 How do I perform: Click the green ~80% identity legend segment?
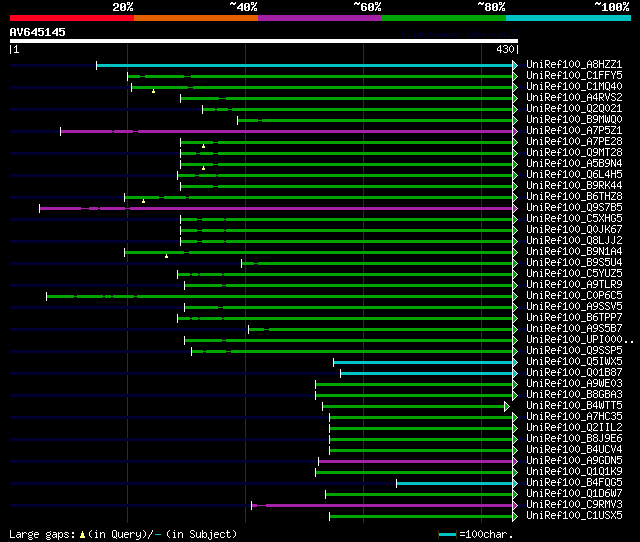[x=444, y=18]
